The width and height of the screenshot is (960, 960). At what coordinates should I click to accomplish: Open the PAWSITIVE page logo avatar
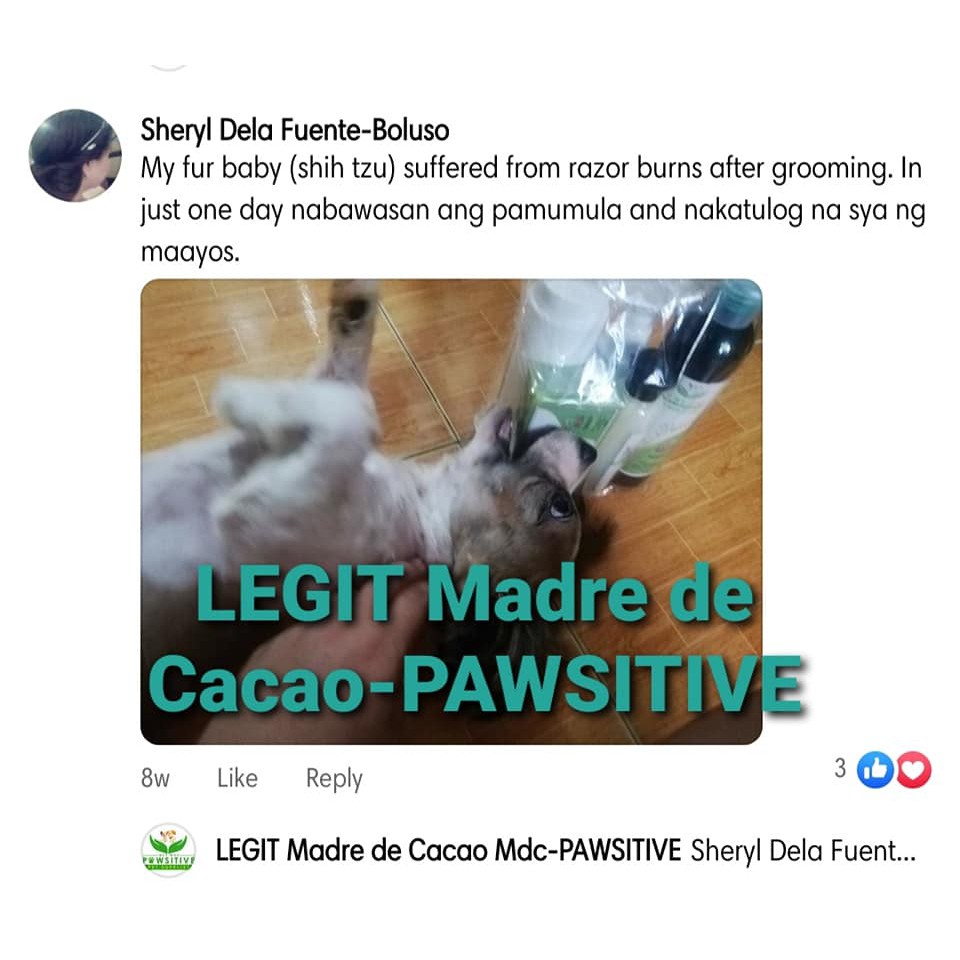[168, 850]
